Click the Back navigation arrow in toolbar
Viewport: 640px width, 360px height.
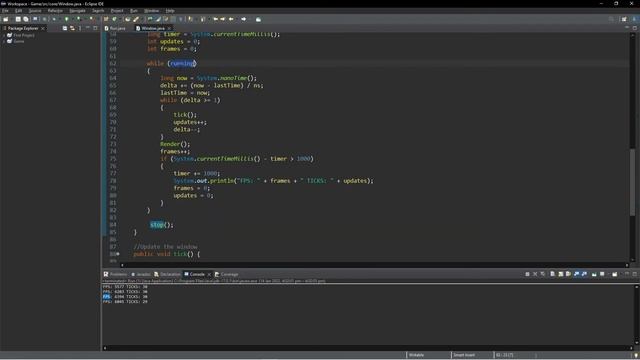[x=231, y=19]
